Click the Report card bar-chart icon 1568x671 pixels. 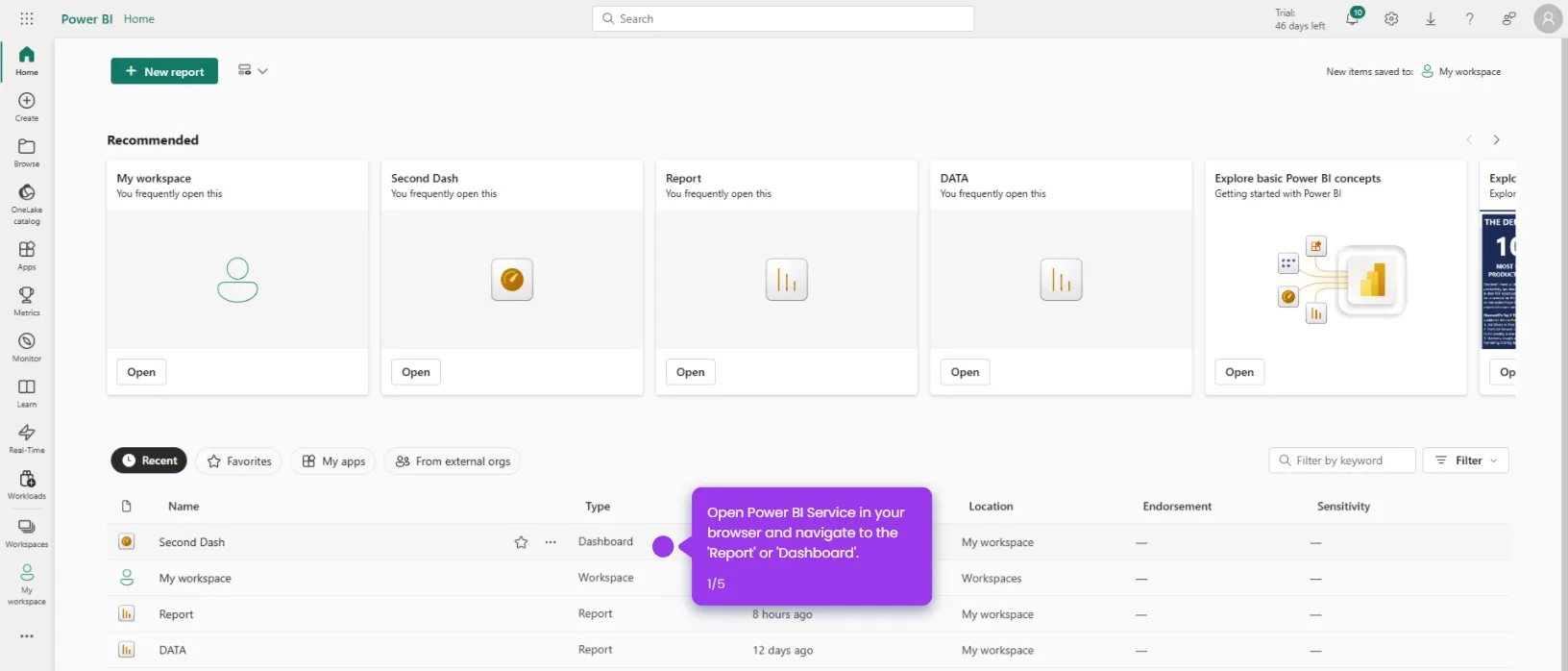click(787, 280)
